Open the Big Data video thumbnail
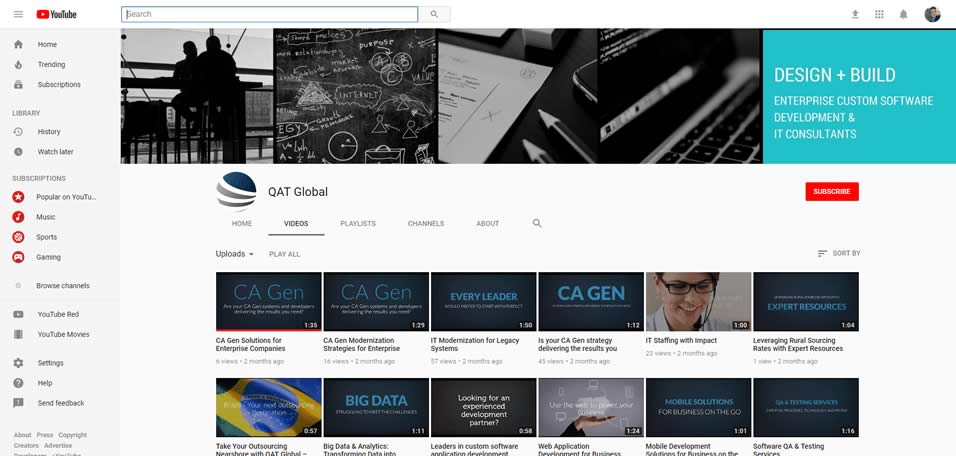The height and width of the screenshot is (456, 956). (376, 407)
